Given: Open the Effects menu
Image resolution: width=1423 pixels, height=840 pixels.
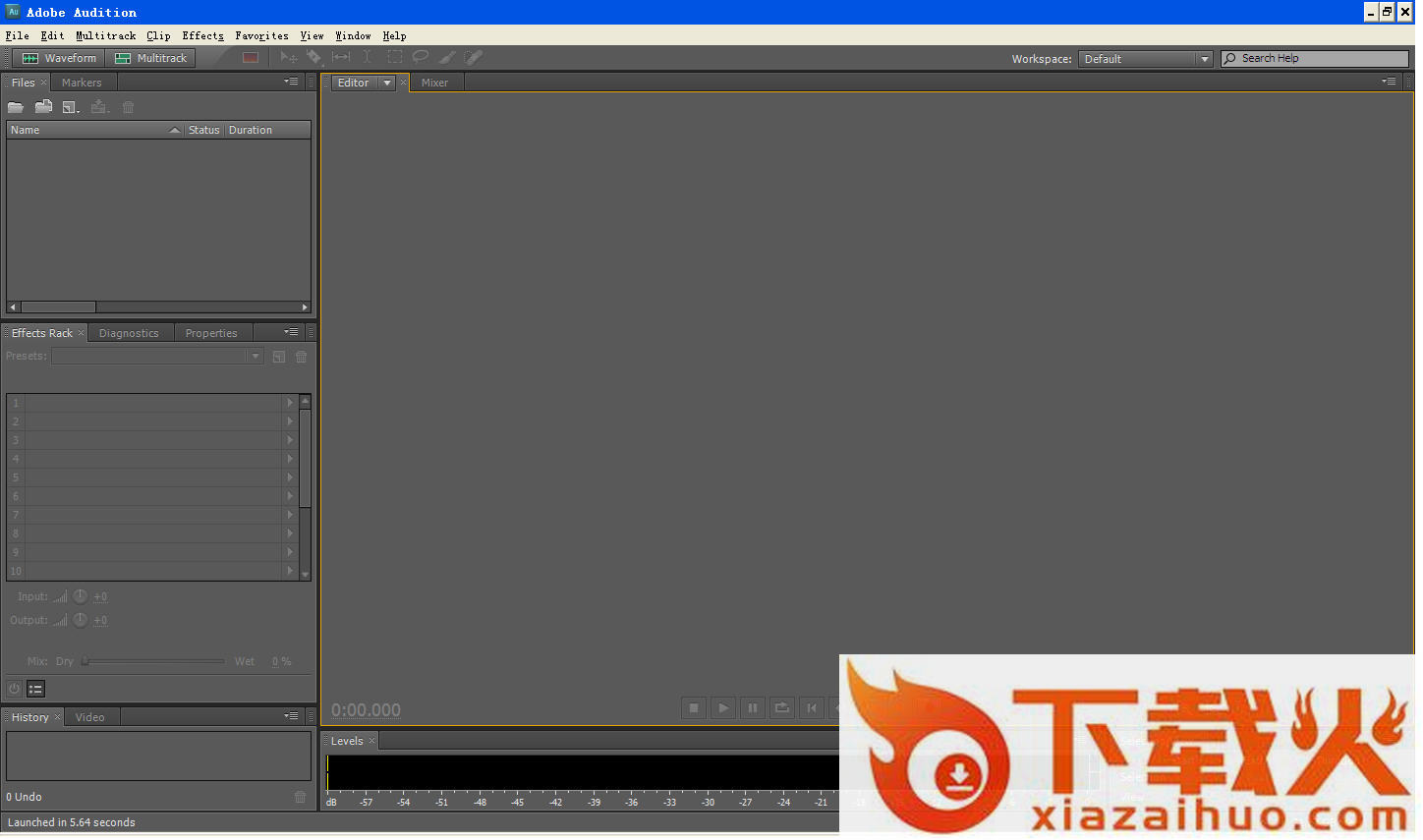Looking at the screenshot, I should (x=203, y=35).
